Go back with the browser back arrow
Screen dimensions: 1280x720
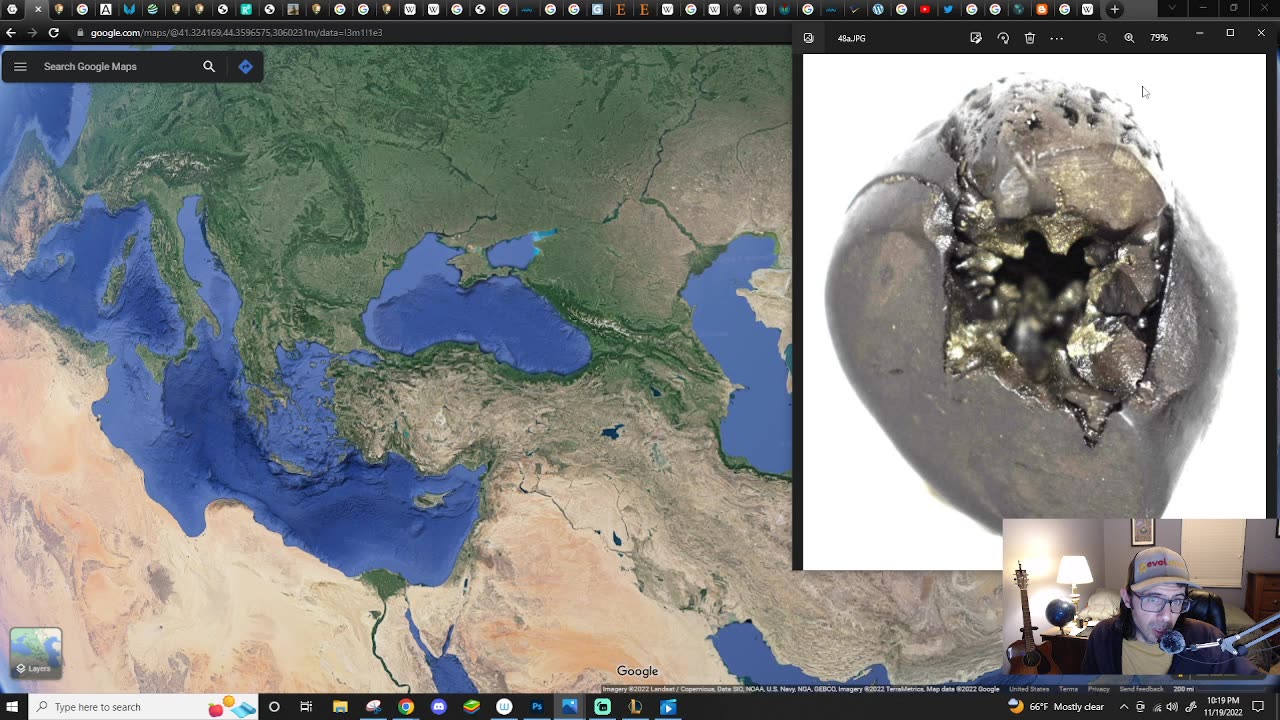[x=11, y=33]
